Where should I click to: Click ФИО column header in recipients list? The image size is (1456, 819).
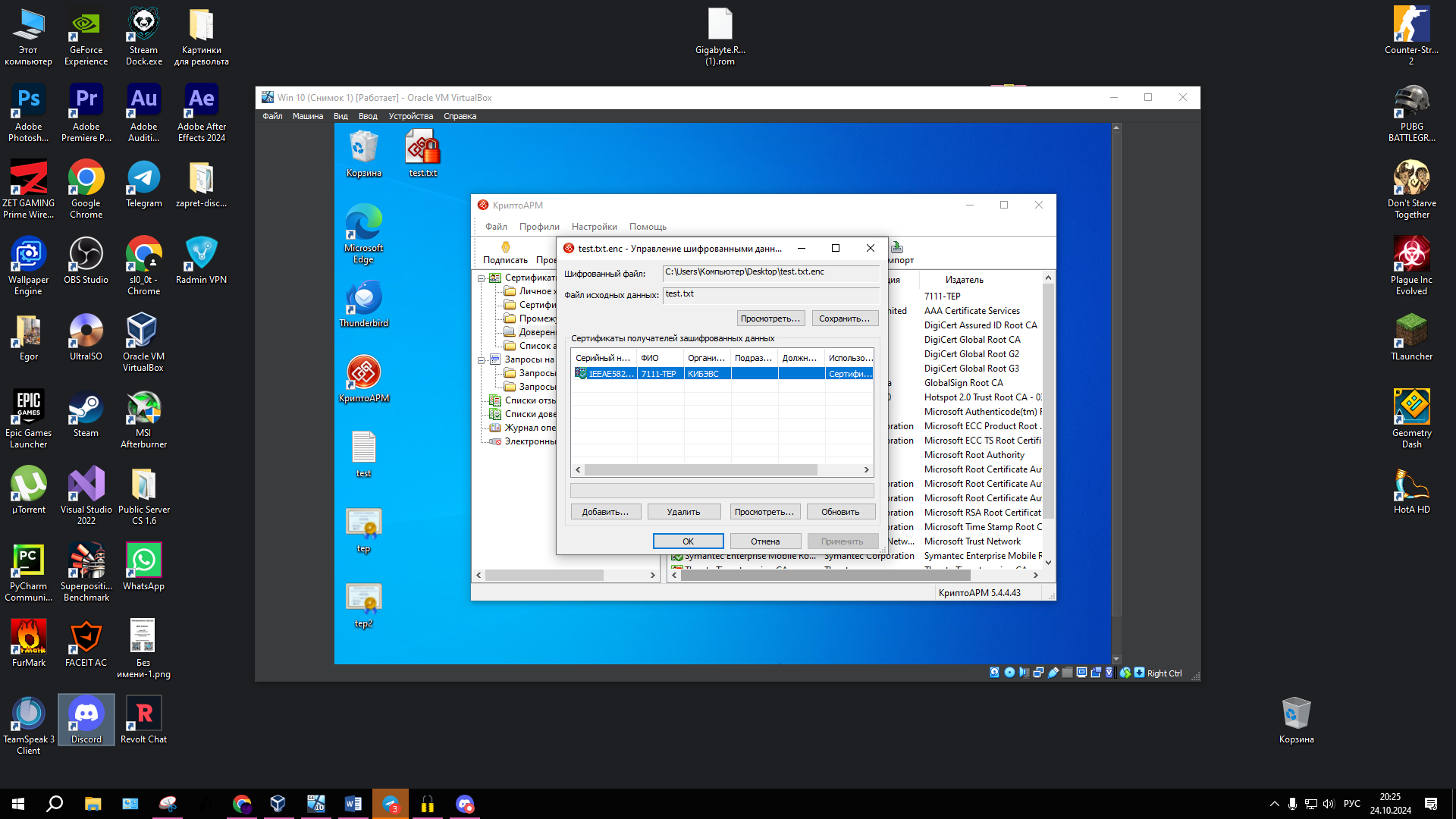[x=660, y=358]
